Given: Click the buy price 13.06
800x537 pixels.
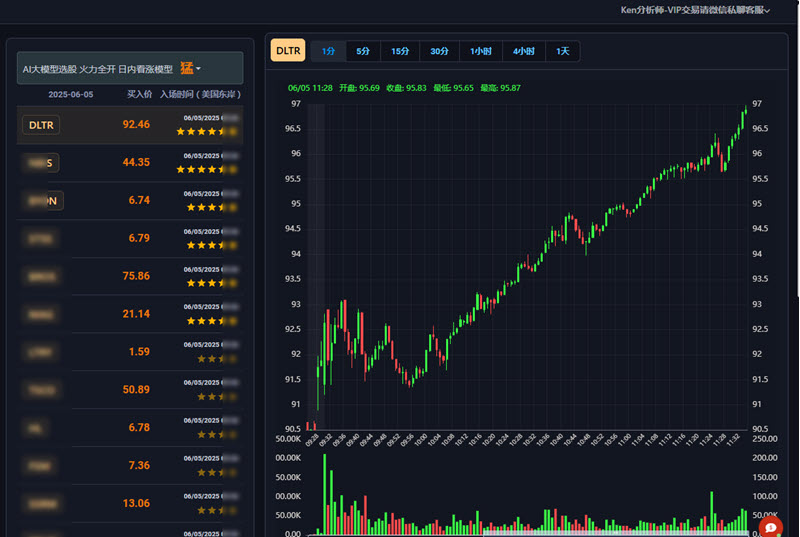Looking at the screenshot, I should tap(136, 503).
